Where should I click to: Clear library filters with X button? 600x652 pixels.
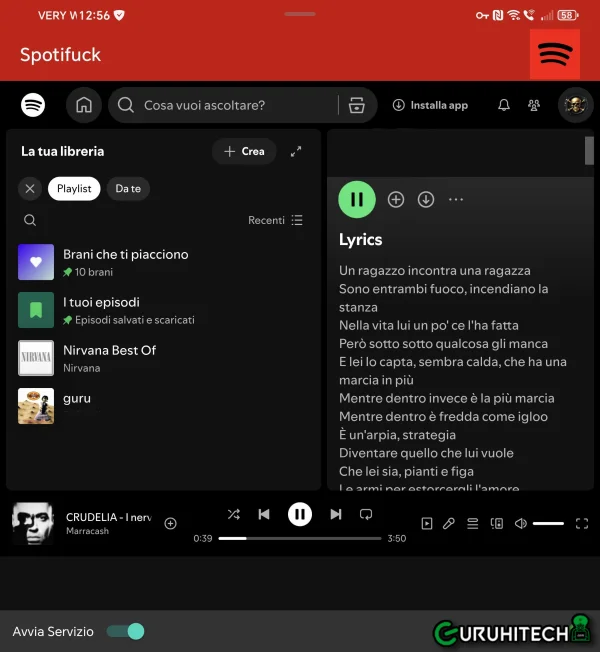tap(30, 189)
